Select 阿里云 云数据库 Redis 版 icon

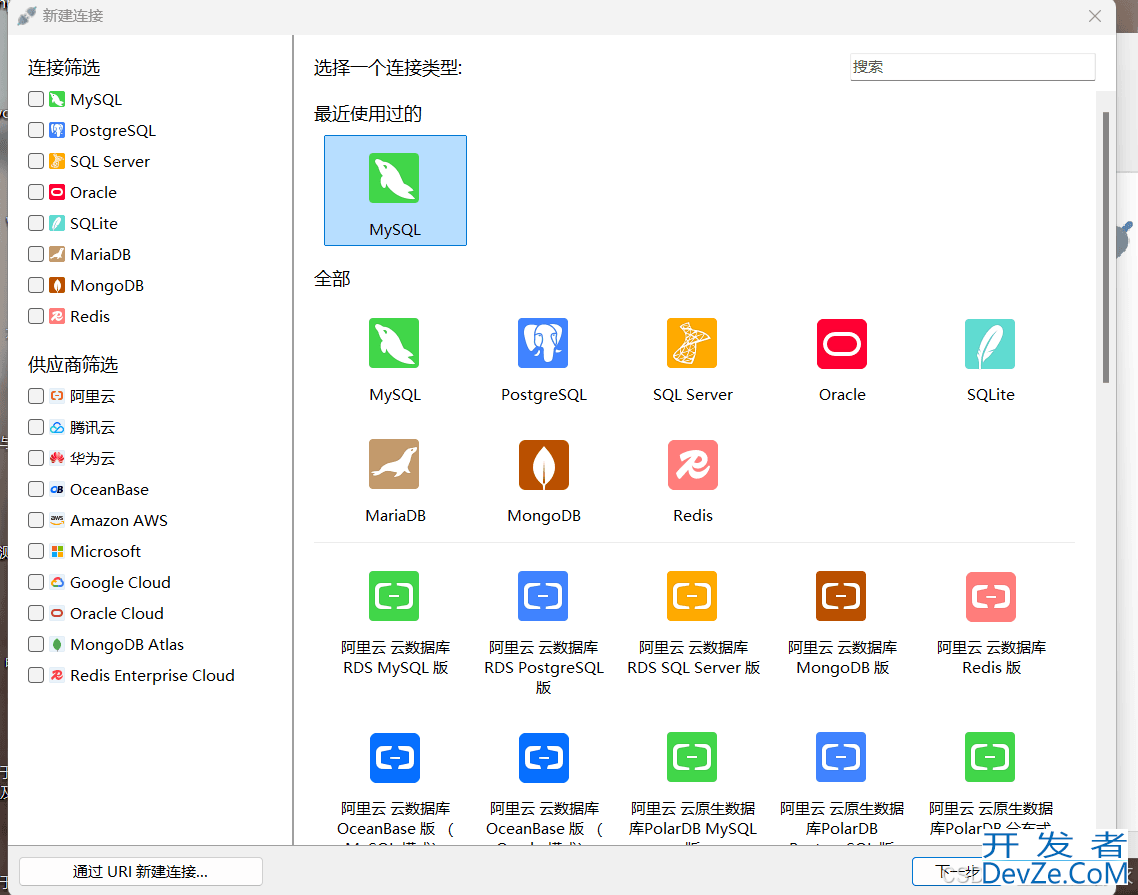coord(991,597)
